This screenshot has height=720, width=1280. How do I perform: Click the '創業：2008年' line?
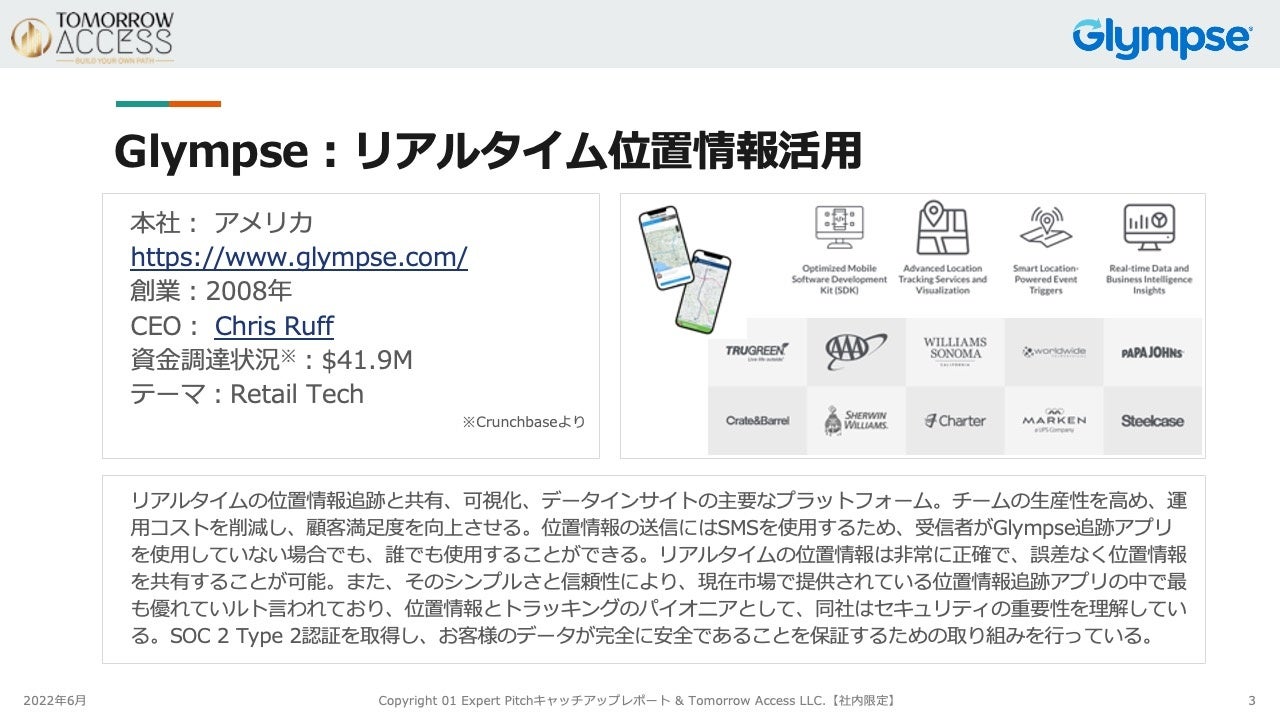[x=211, y=291]
